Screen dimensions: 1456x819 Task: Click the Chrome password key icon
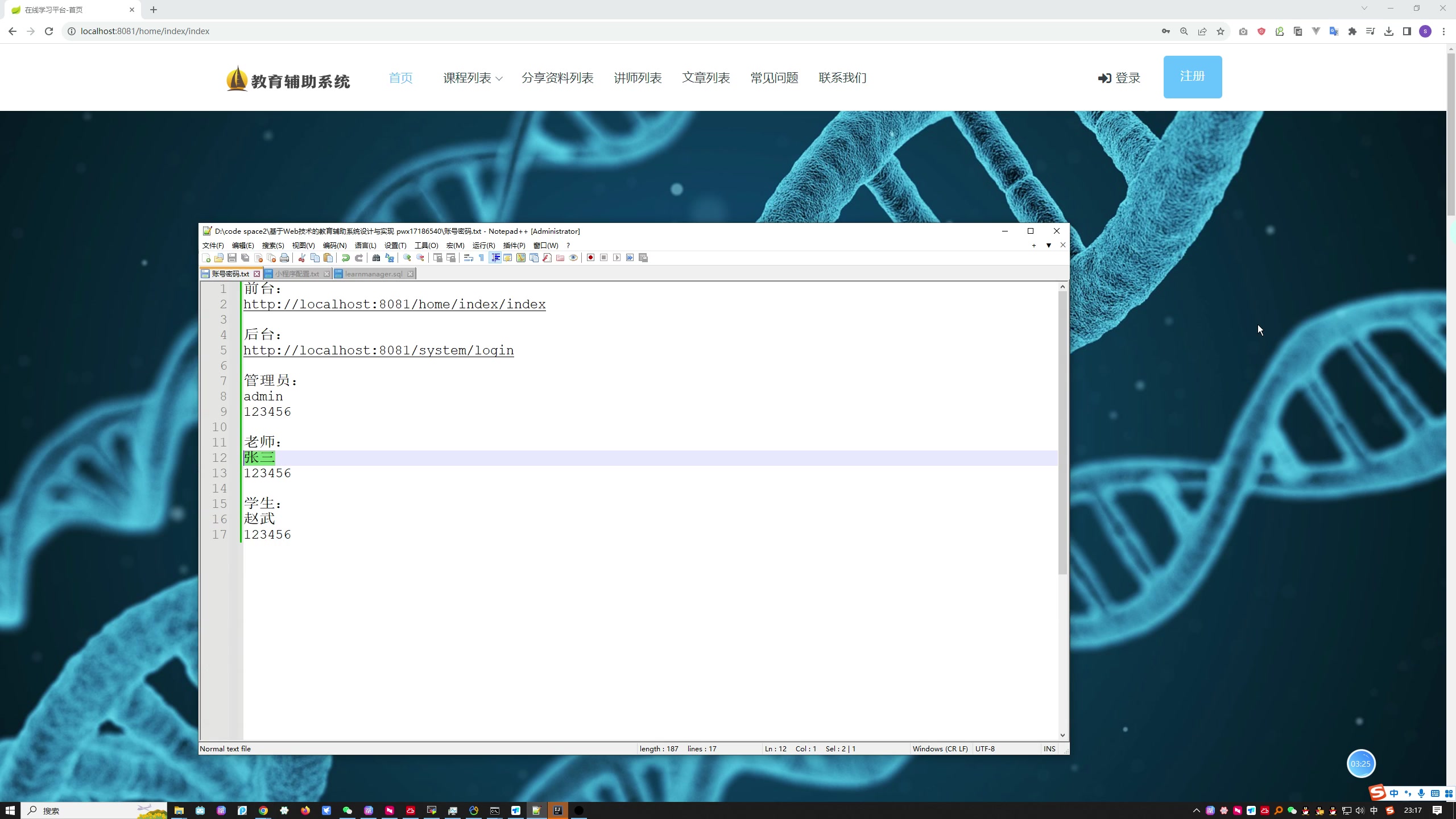(1166, 31)
